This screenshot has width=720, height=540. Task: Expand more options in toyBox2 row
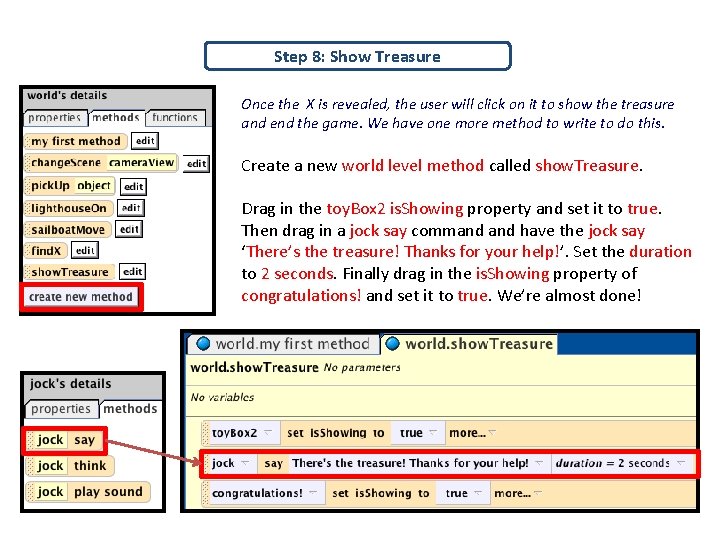pyautogui.click(x=472, y=433)
